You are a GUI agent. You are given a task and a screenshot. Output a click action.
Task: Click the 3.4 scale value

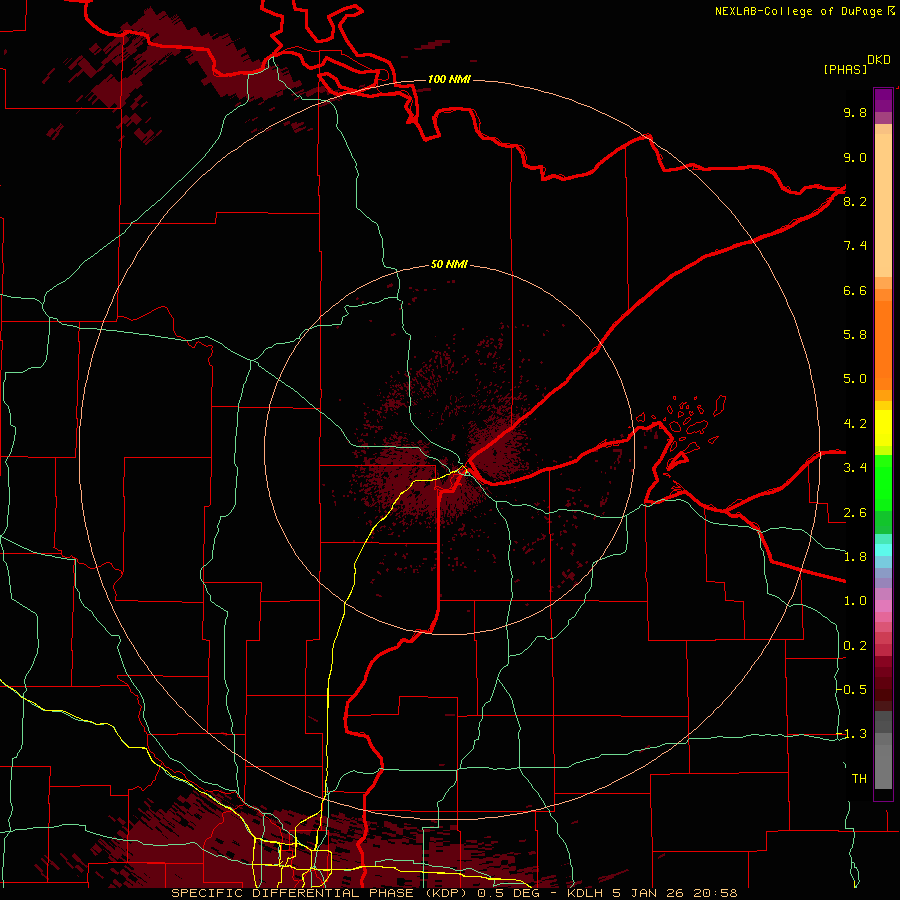[855, 468]
